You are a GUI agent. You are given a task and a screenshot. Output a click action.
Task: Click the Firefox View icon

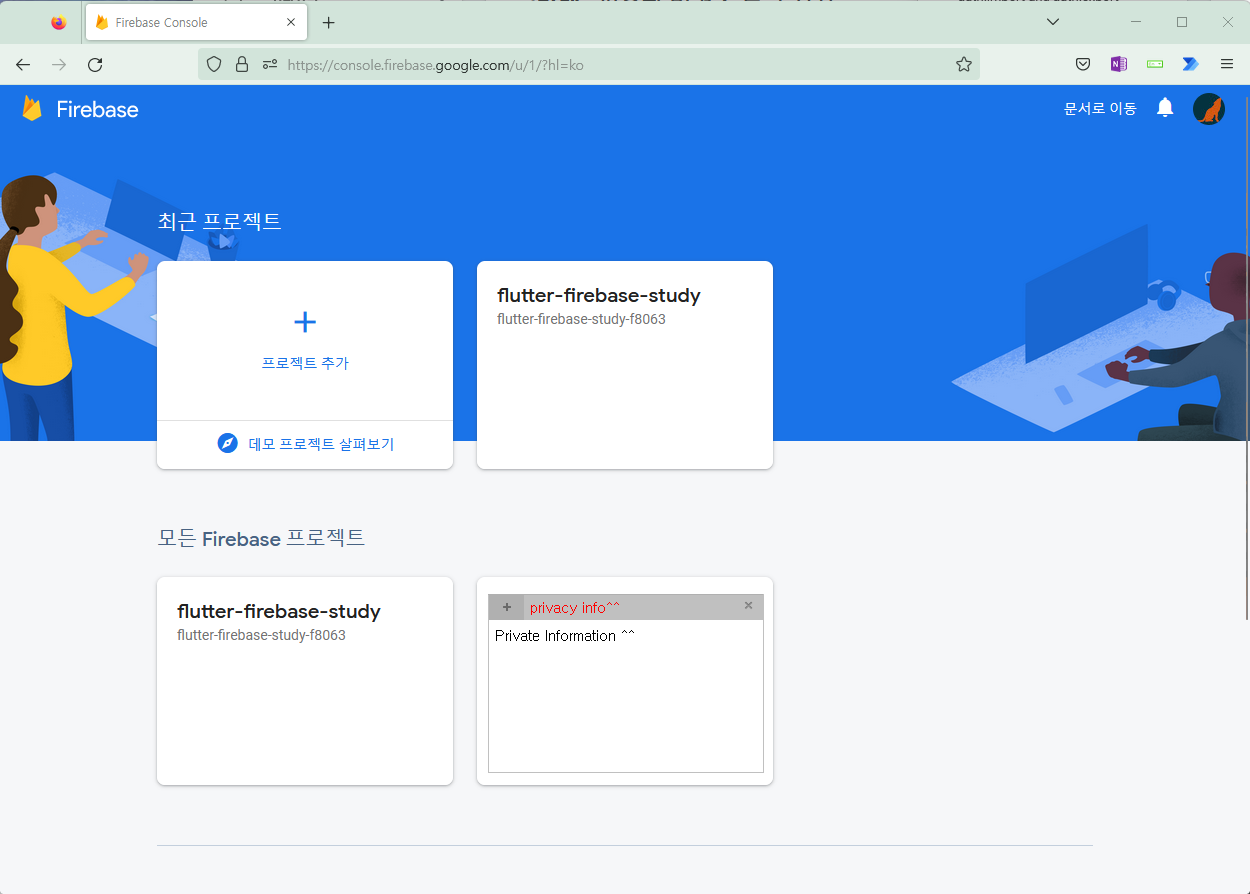[x=58, y=22]
